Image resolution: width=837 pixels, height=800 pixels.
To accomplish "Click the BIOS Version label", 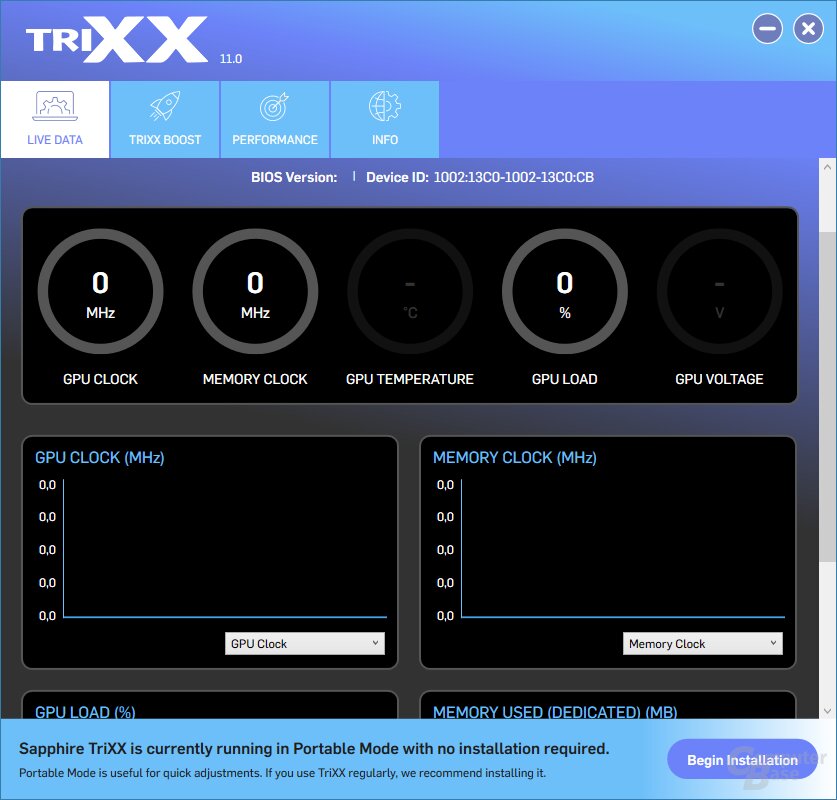I will coord(293,176).
